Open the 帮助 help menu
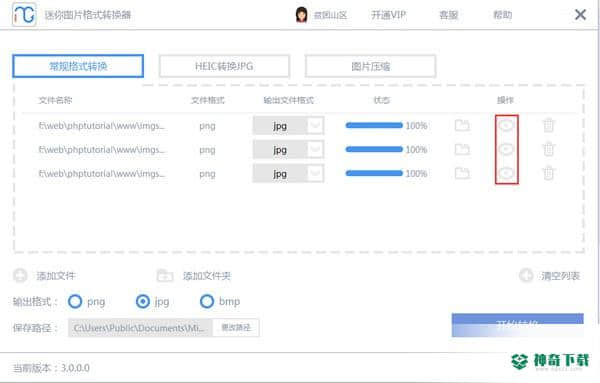600x383 pixels. (x=502, y=15)
